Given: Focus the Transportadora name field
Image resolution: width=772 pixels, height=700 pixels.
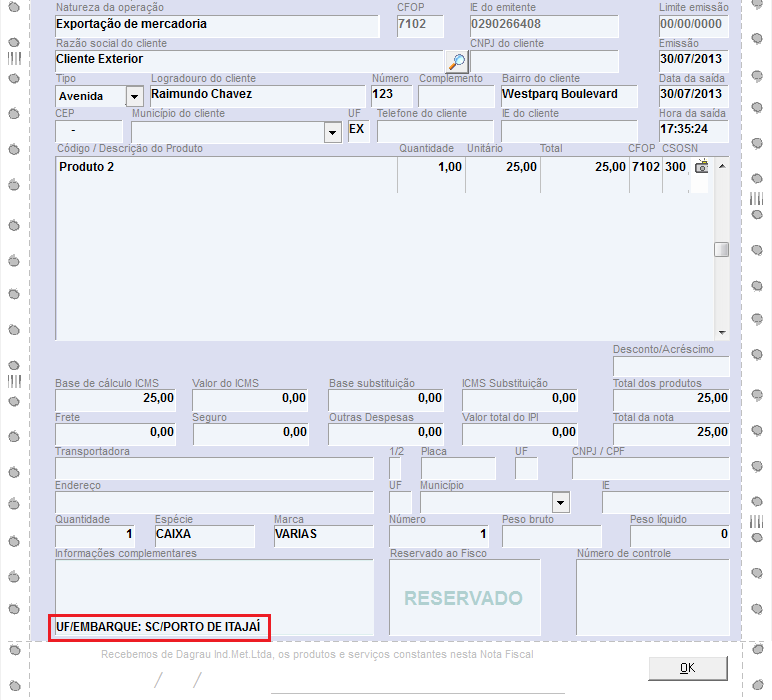Looking at the screenshot, I should [x=214, y=467].
